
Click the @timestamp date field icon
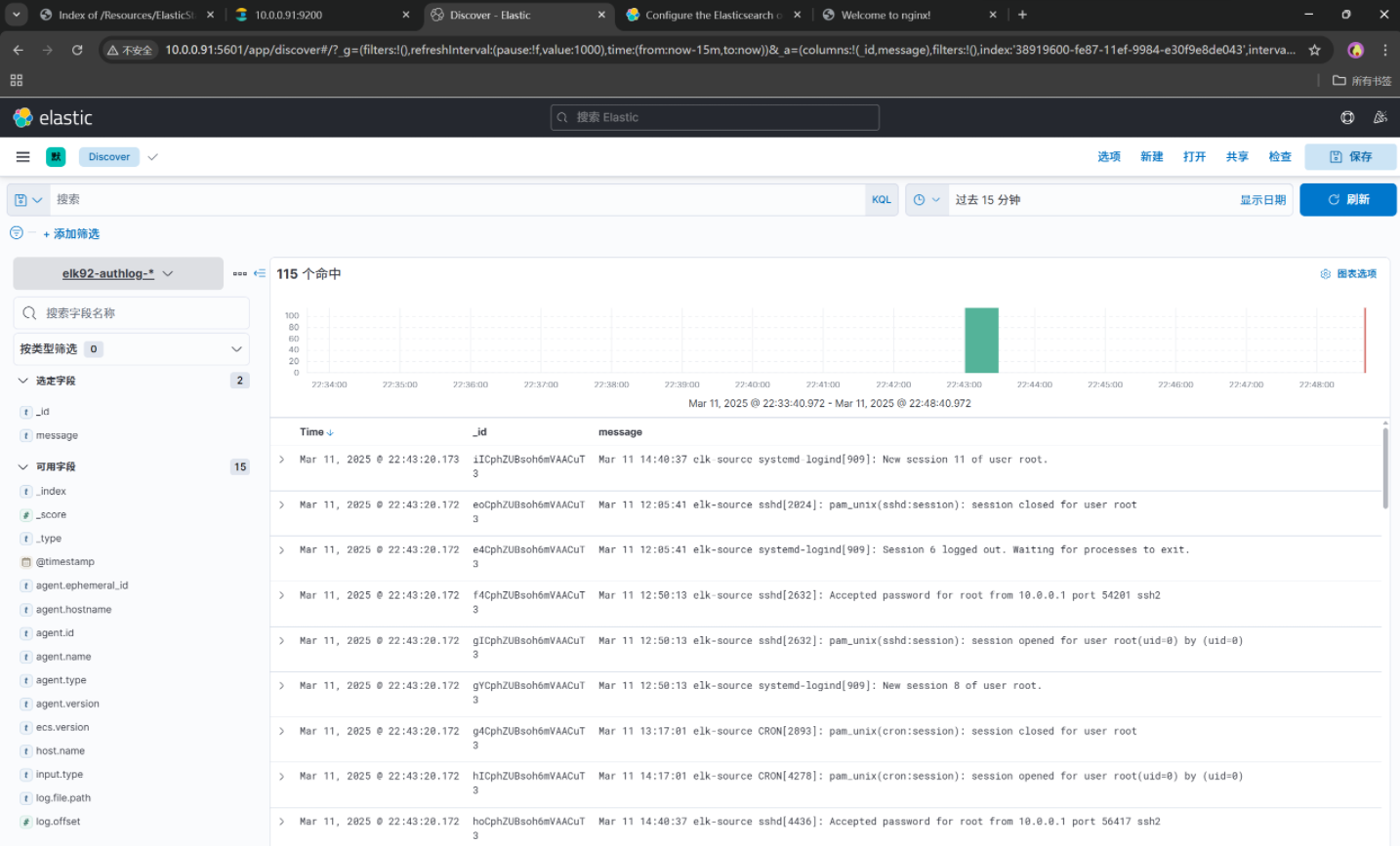tap(26, 562)
